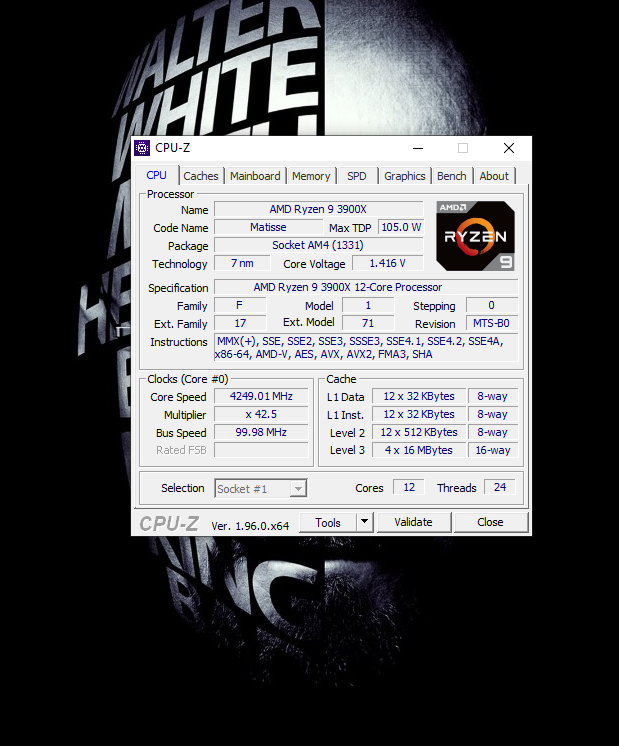Click the empty Rated FSB field
The height and width of the screenshot is (746, 619).
click(x=261, y=450)
